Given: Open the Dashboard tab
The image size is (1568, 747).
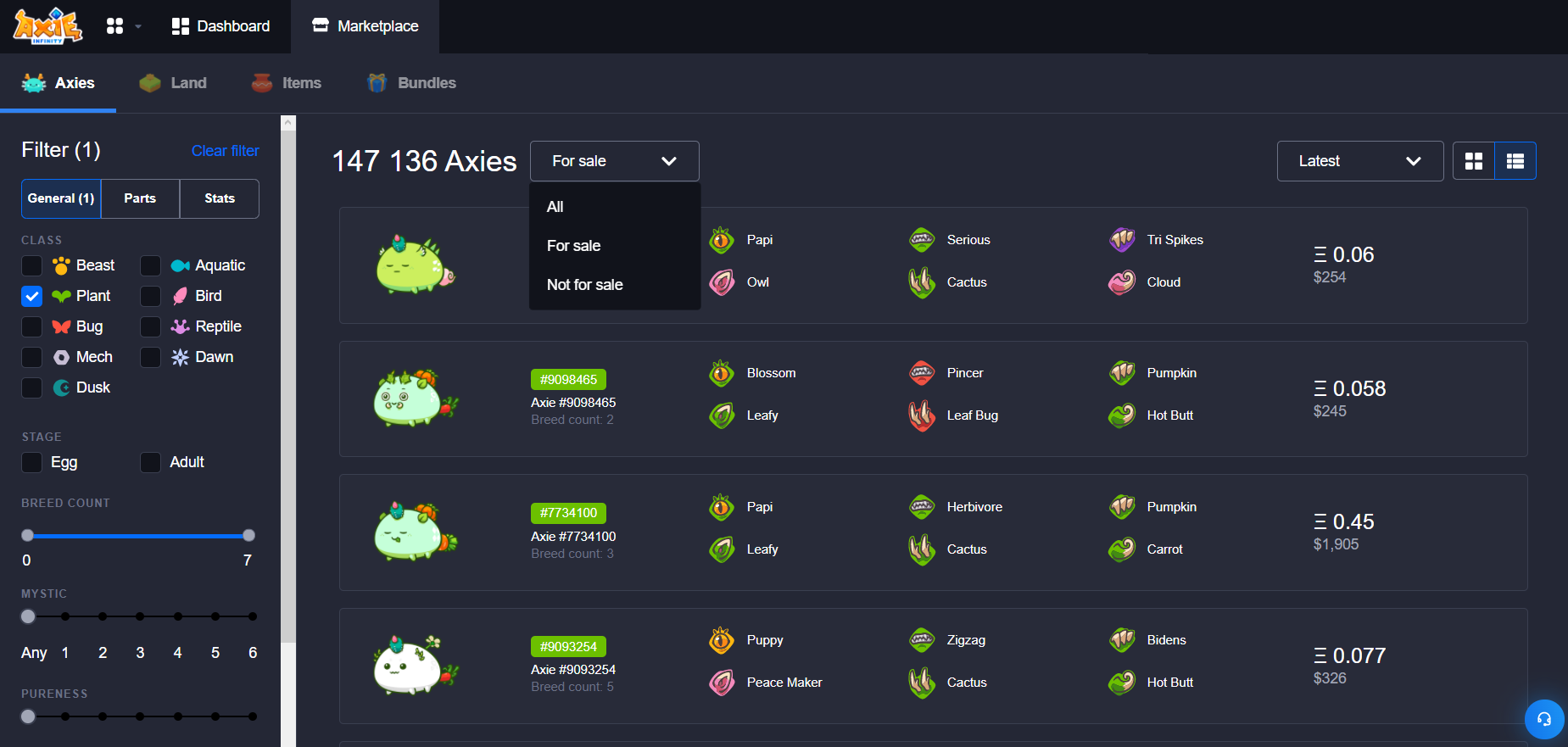Looking at the screenshot, I should (220, 26).
